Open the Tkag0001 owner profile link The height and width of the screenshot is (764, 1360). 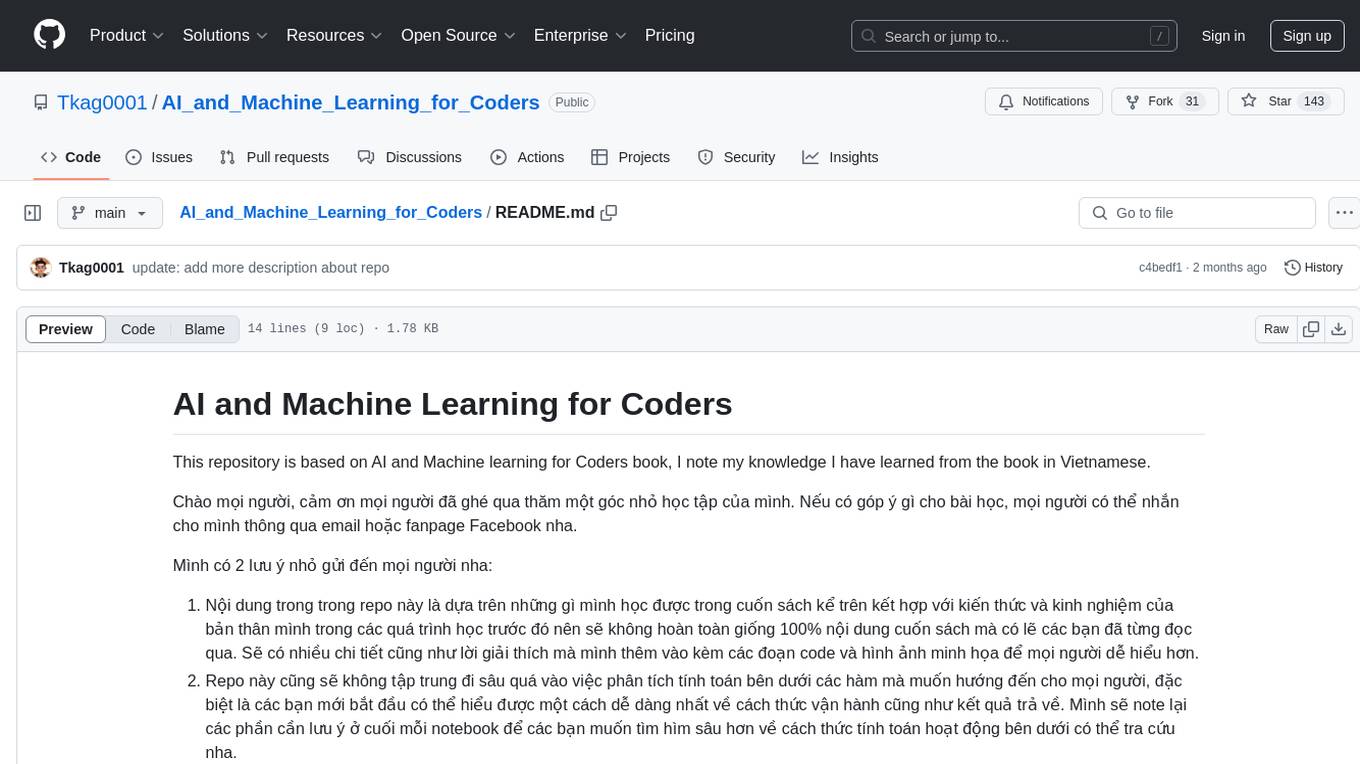tap(102, 102)
